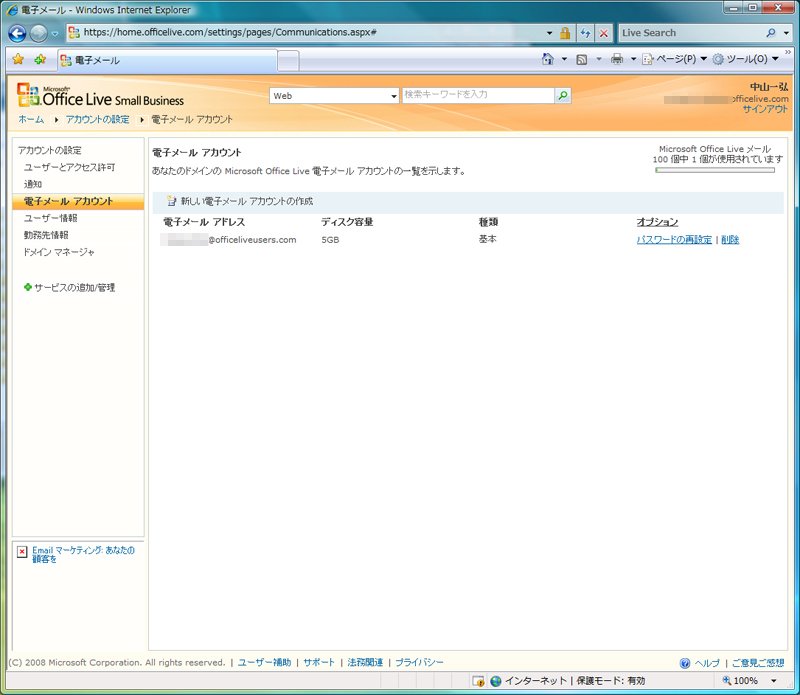Click the ヘルプ footer link
The height and width of the screenshot is (695, 800).
coord(707,663)
